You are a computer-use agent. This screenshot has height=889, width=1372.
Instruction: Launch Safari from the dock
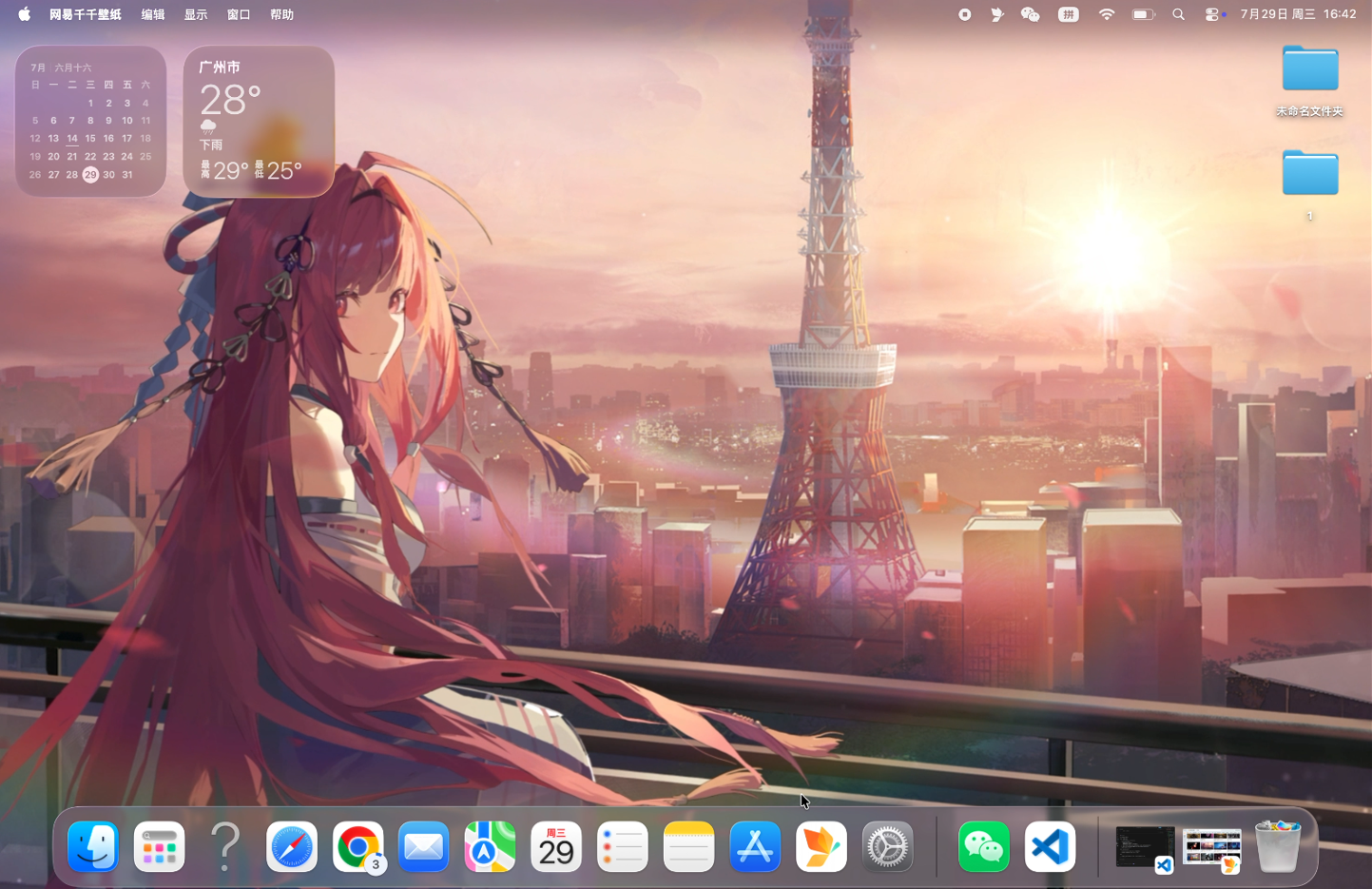tap(292, 846)
